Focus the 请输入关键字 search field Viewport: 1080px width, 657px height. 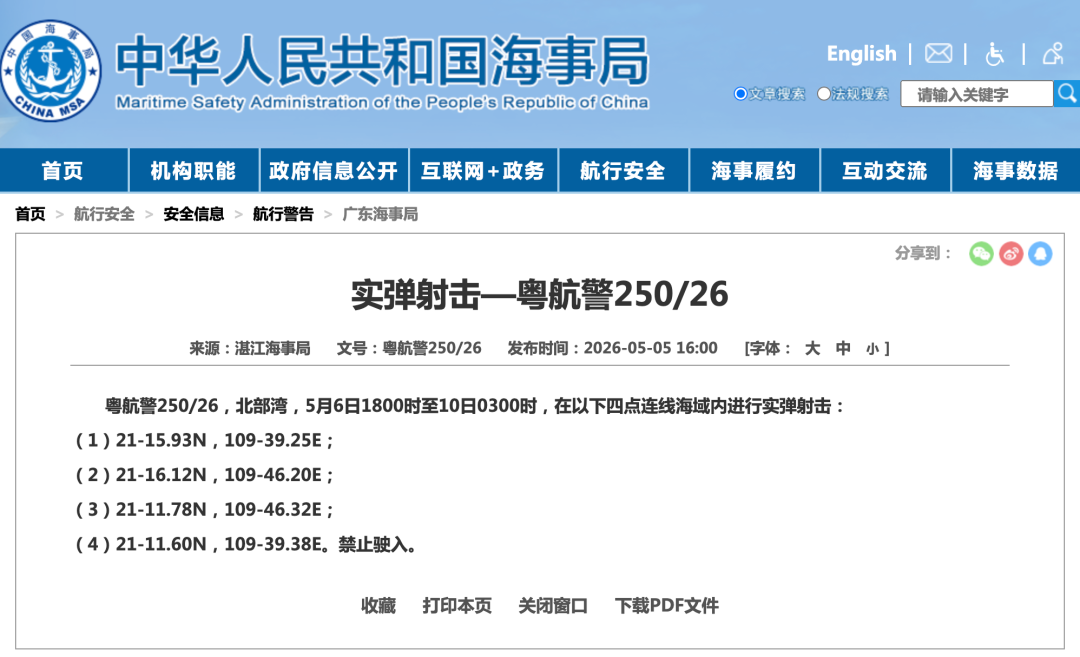point(977,94)
